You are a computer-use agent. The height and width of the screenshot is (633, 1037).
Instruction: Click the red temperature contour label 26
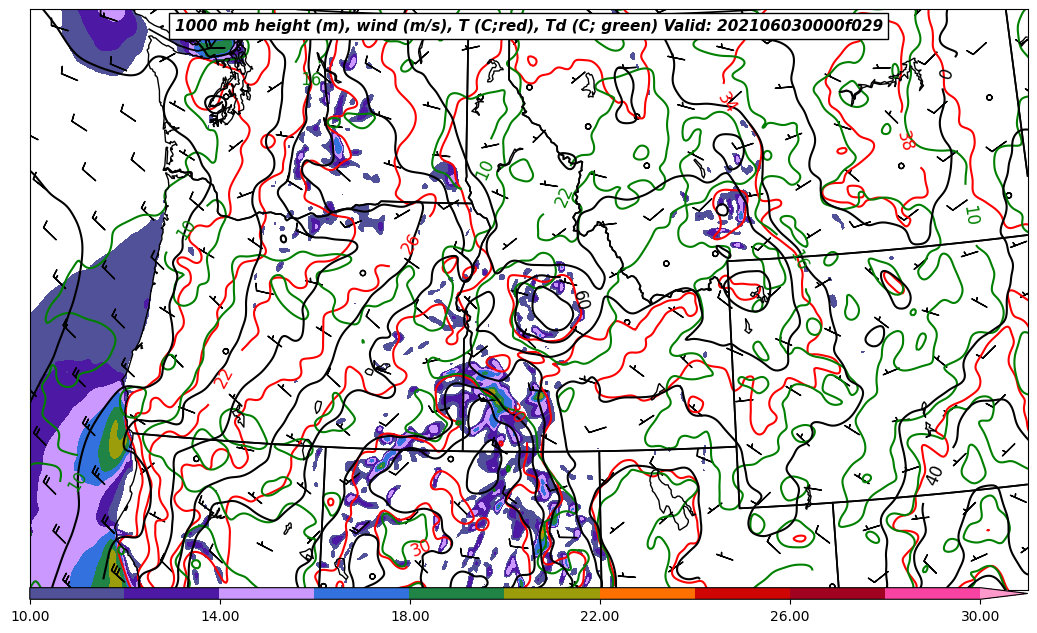(x=410, y=243)
